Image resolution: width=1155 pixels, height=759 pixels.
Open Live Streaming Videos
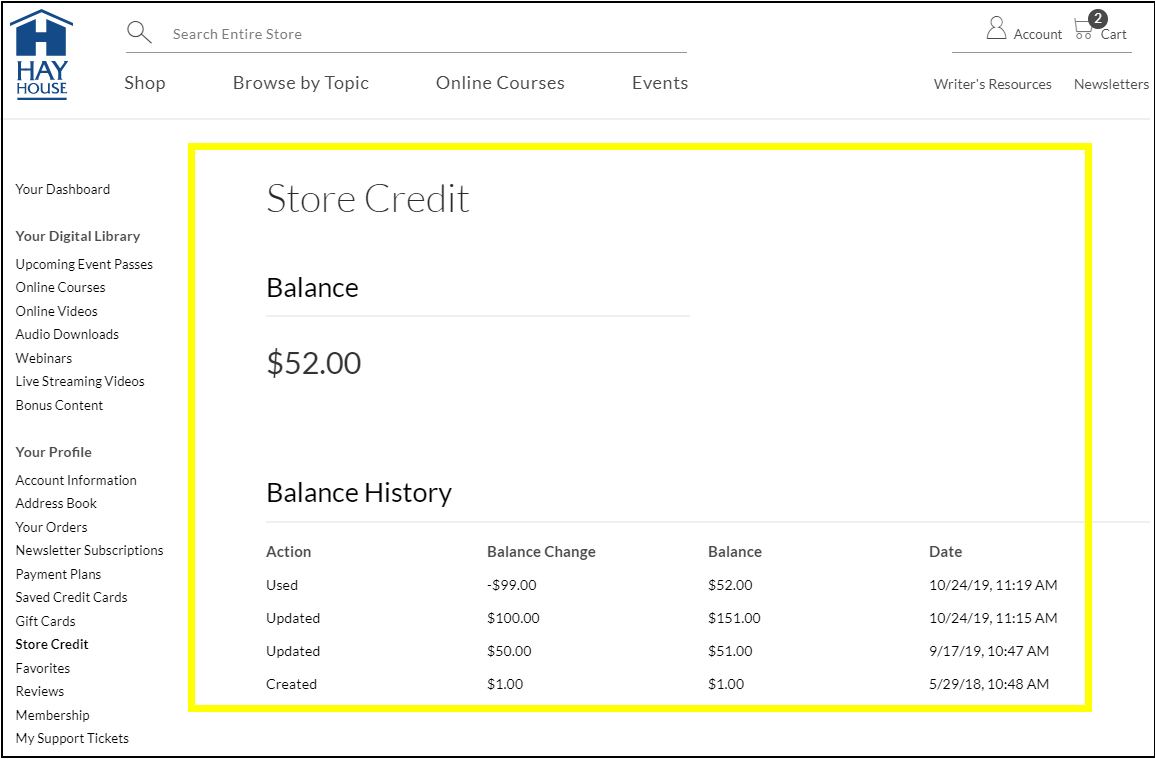(80, 381)
